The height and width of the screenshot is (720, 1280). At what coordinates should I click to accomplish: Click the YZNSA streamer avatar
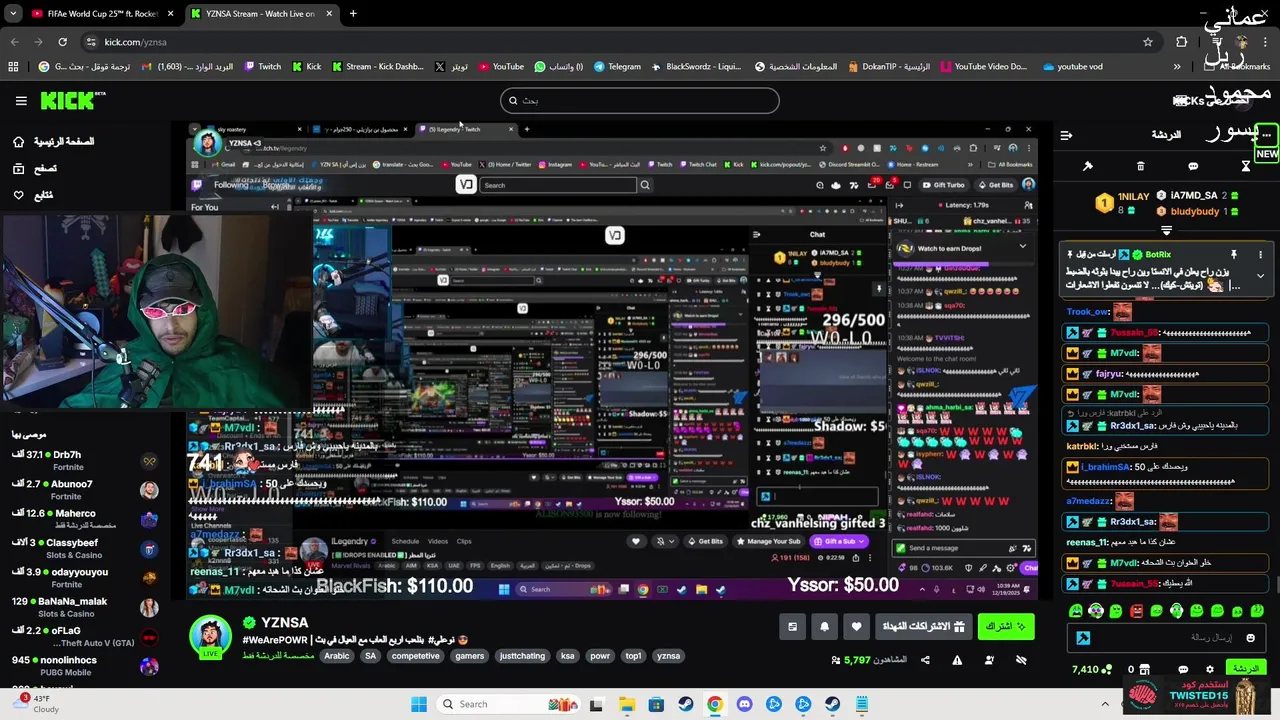[211, 636]
